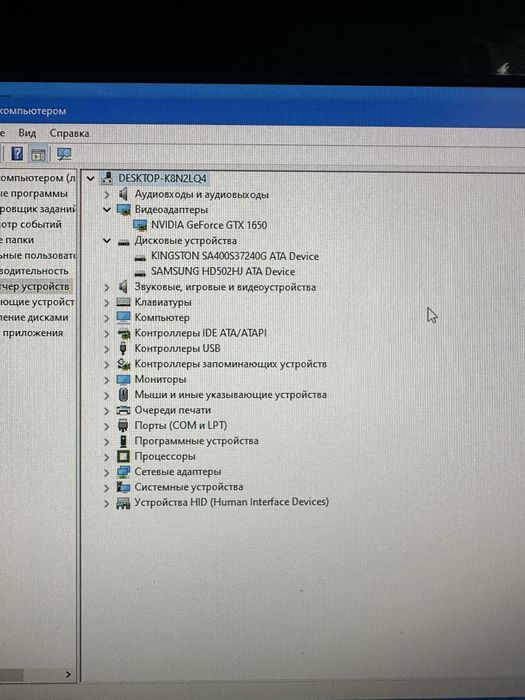Open the Справка menu

pos(69,133)
